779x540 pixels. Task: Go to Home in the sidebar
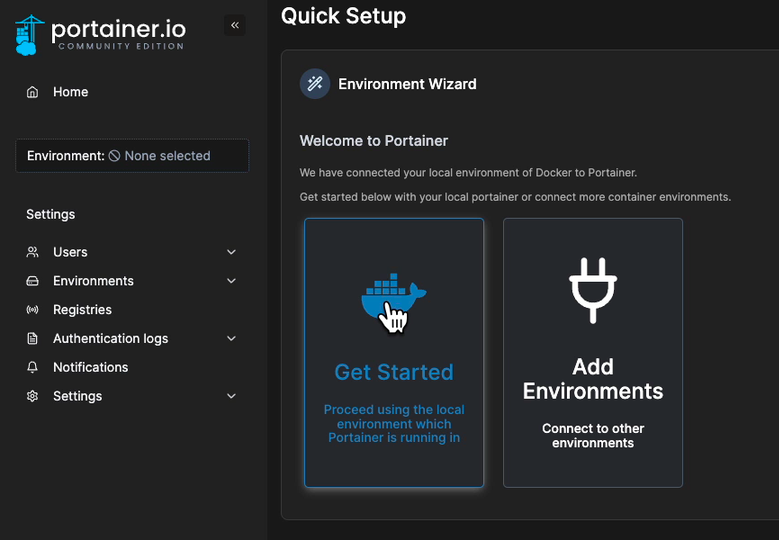[70, 92]
